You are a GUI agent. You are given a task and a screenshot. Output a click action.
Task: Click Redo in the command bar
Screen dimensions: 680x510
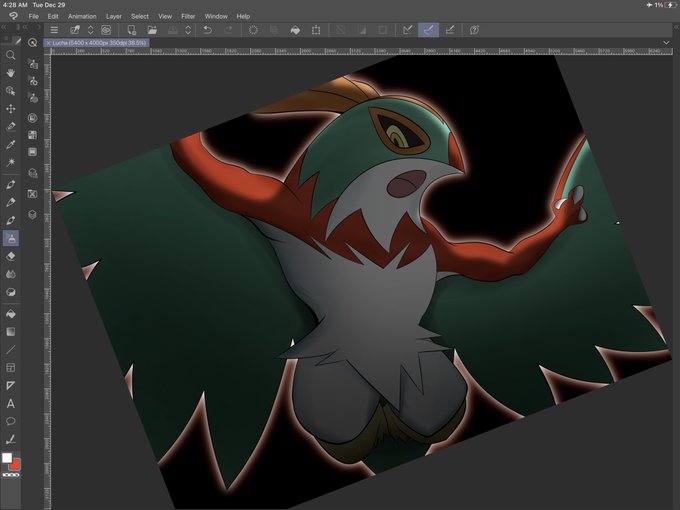[228, 30]
